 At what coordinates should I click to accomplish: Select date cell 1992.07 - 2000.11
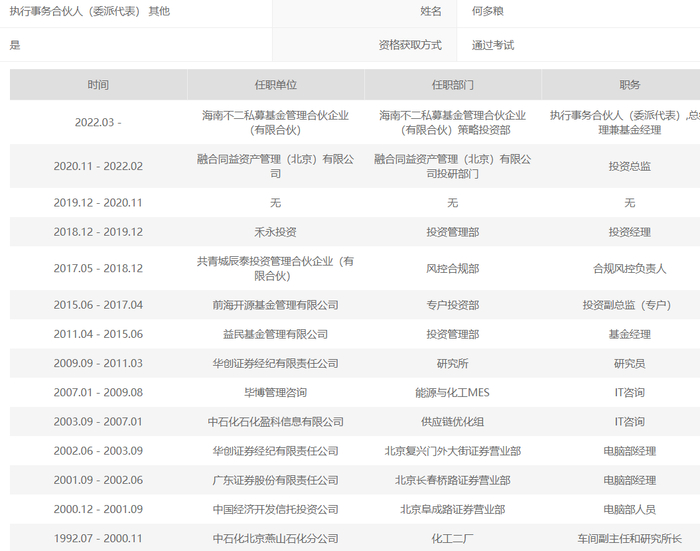(98, 538)
